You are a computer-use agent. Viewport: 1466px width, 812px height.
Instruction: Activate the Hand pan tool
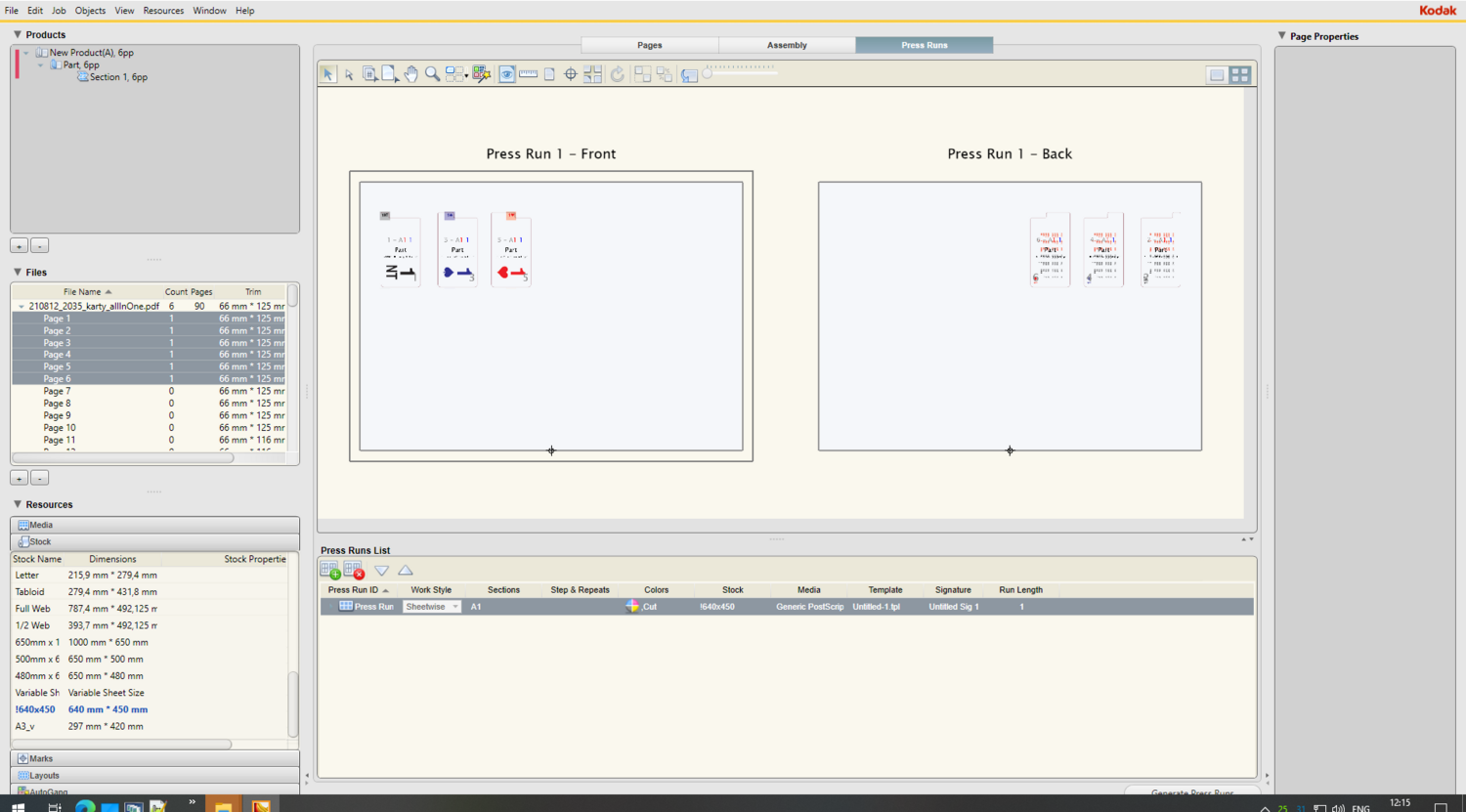pyautogui.click(x=411, y=74)
